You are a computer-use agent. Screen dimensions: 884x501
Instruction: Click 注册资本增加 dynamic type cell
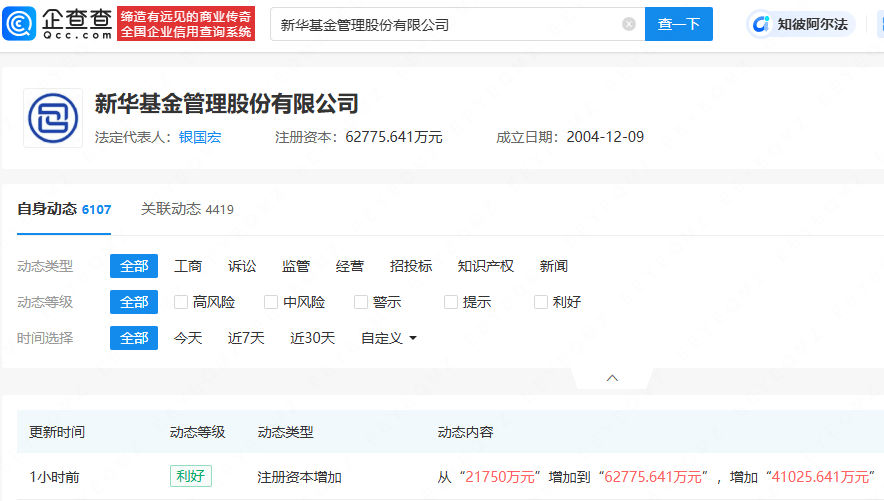pyautogui.click(x=299, y=477)
